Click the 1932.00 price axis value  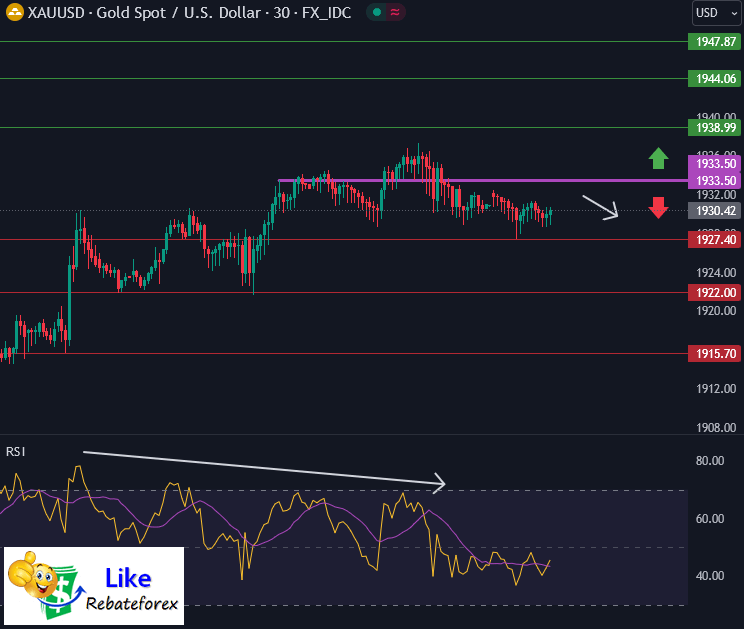[x=716, y=194]
